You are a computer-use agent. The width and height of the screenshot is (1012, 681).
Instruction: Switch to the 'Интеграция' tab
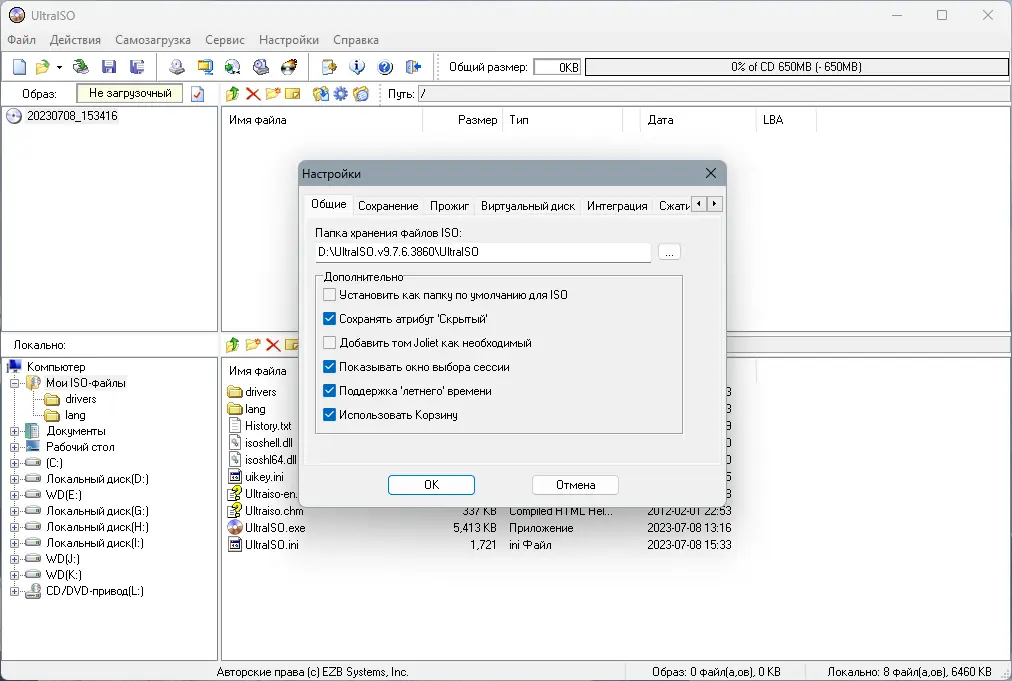pyautogui.click(x=617, y=206)
